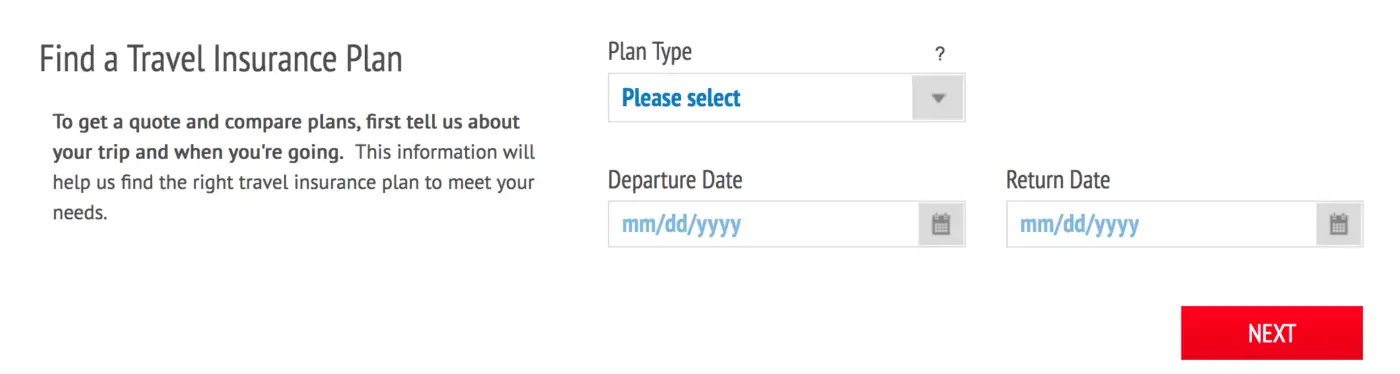The width and height of the screenshot is (1400, 374).
Task: Click the 'mm/dd/yyyy' placeholder under Departure Date
Action: click(681, 225)
